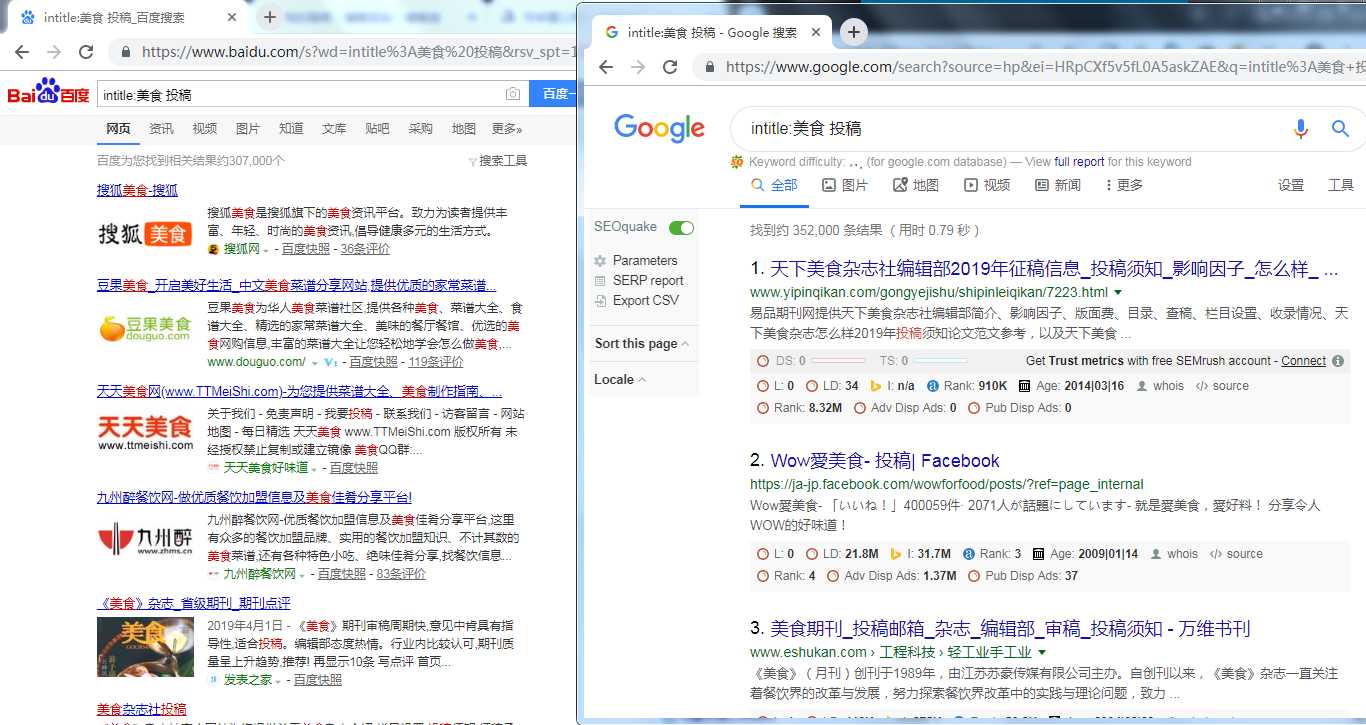This screenshot has width=1366, height=725.
Task: Click the info icon next to Connect
Action: [1338, 361]
